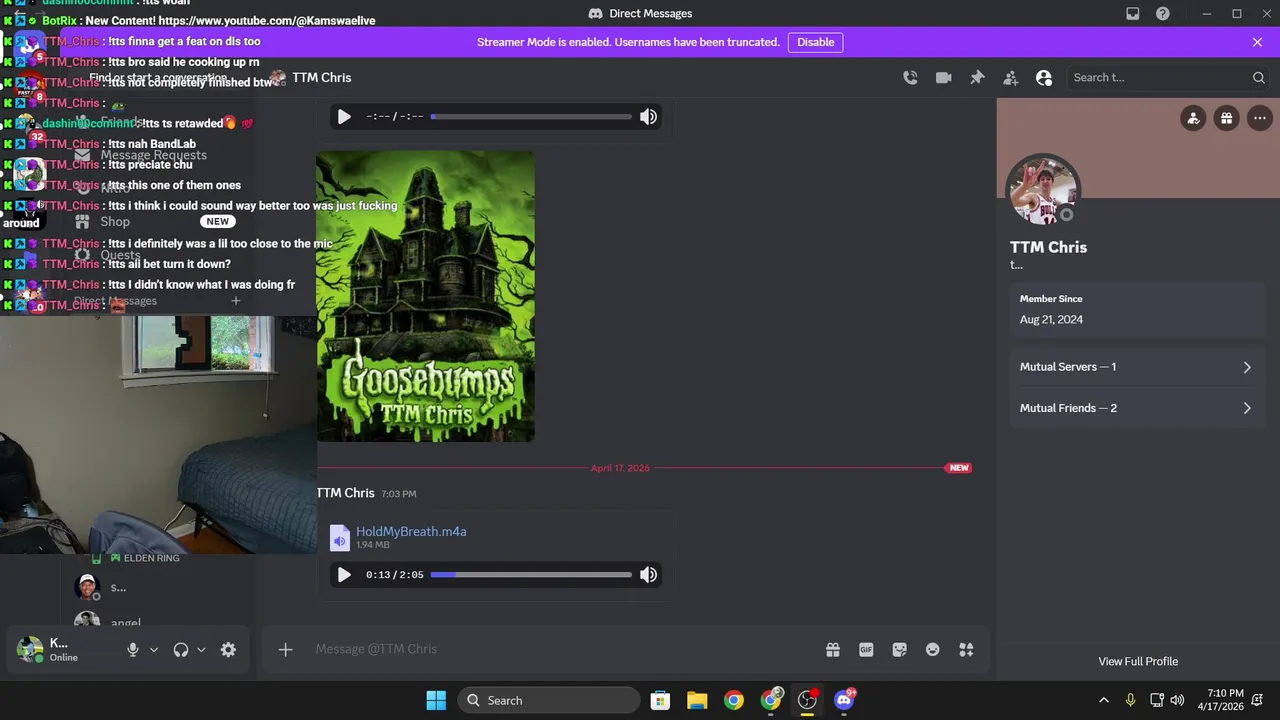This screenshot has height=720, width=1280.
Task: Send a gift from message bar
Action: click(x=832, y=649)
